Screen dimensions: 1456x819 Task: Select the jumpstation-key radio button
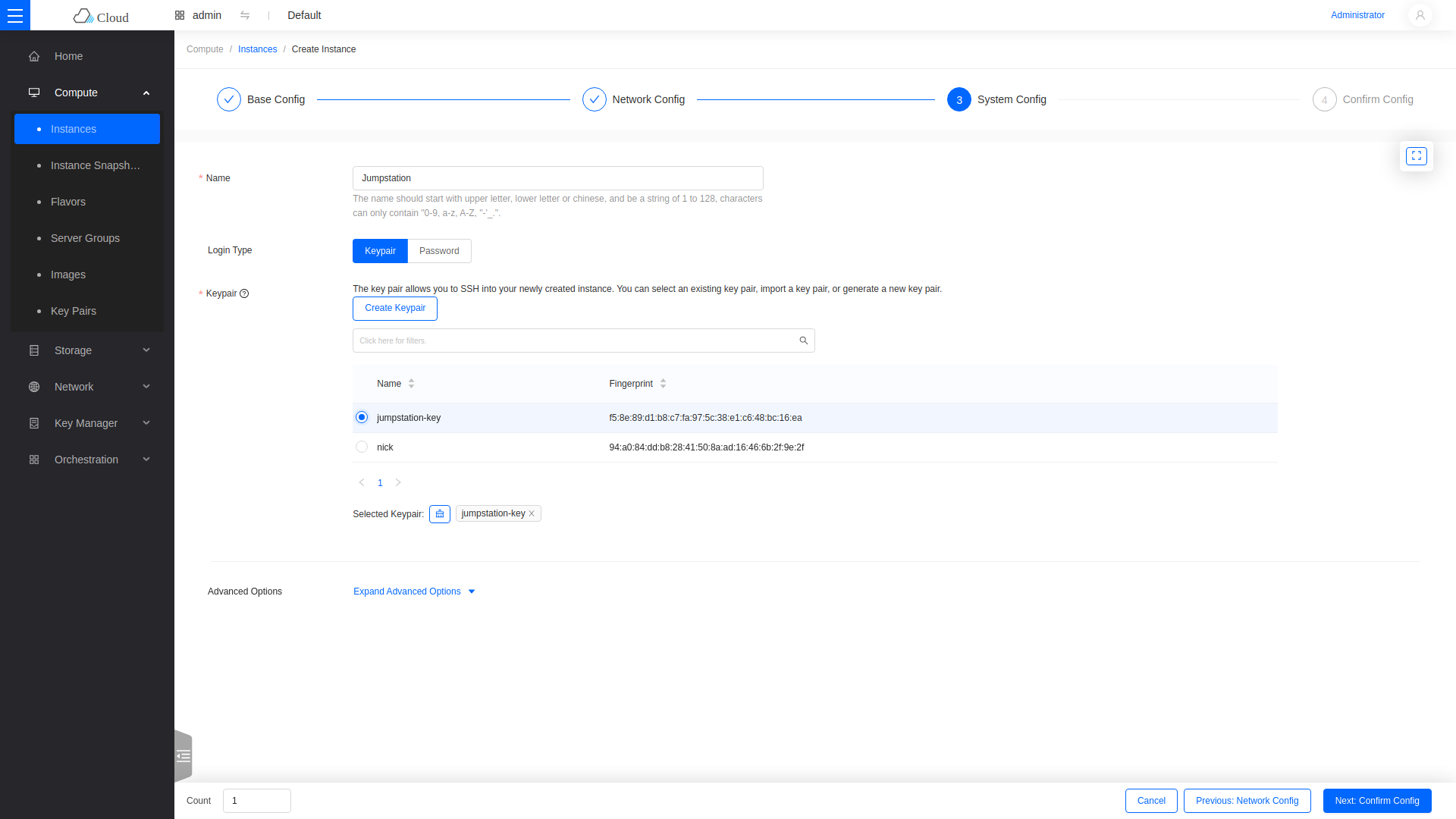[x=362, y=417]
